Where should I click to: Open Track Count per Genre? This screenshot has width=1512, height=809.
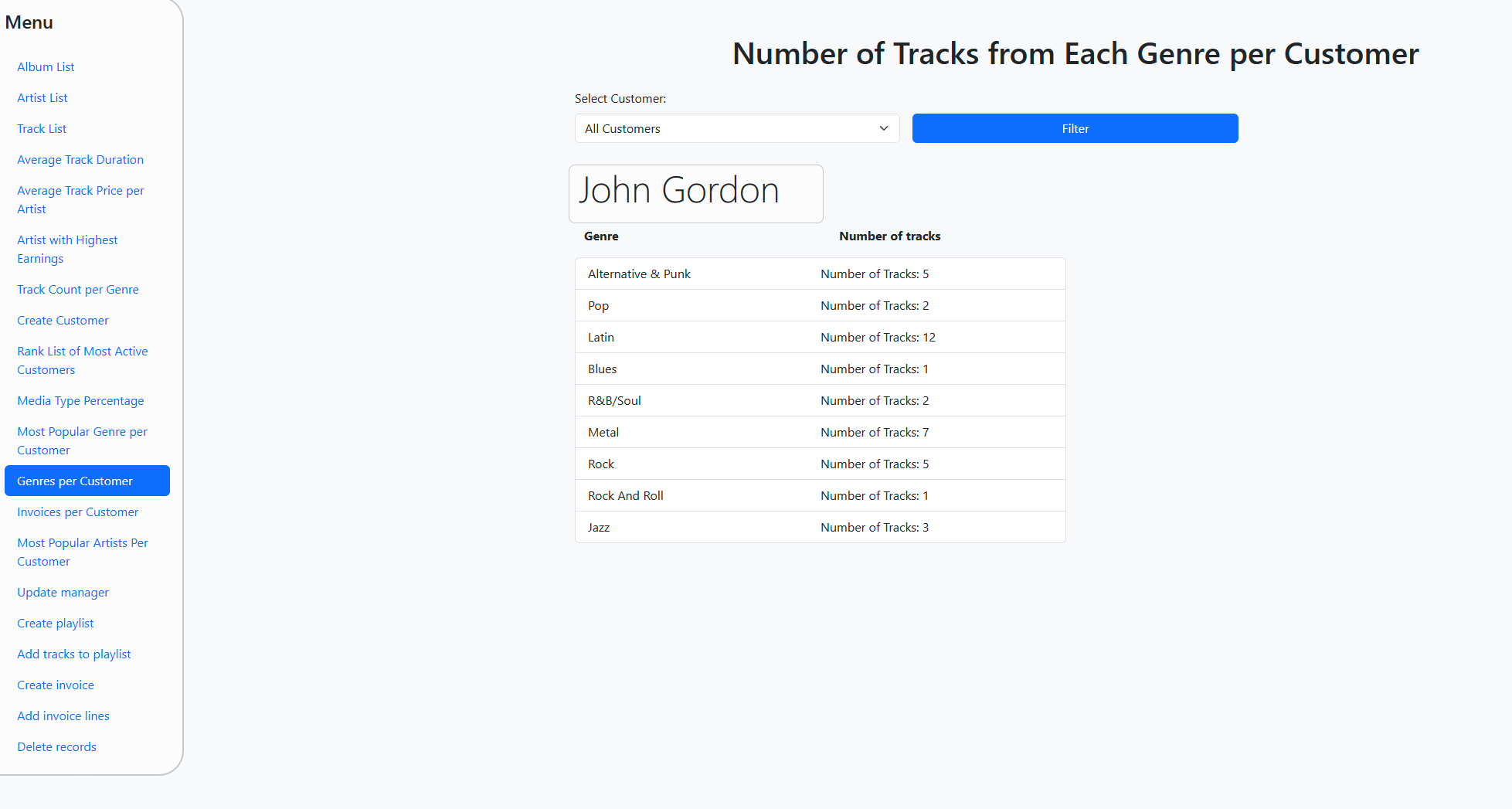[x=78, y=290]
